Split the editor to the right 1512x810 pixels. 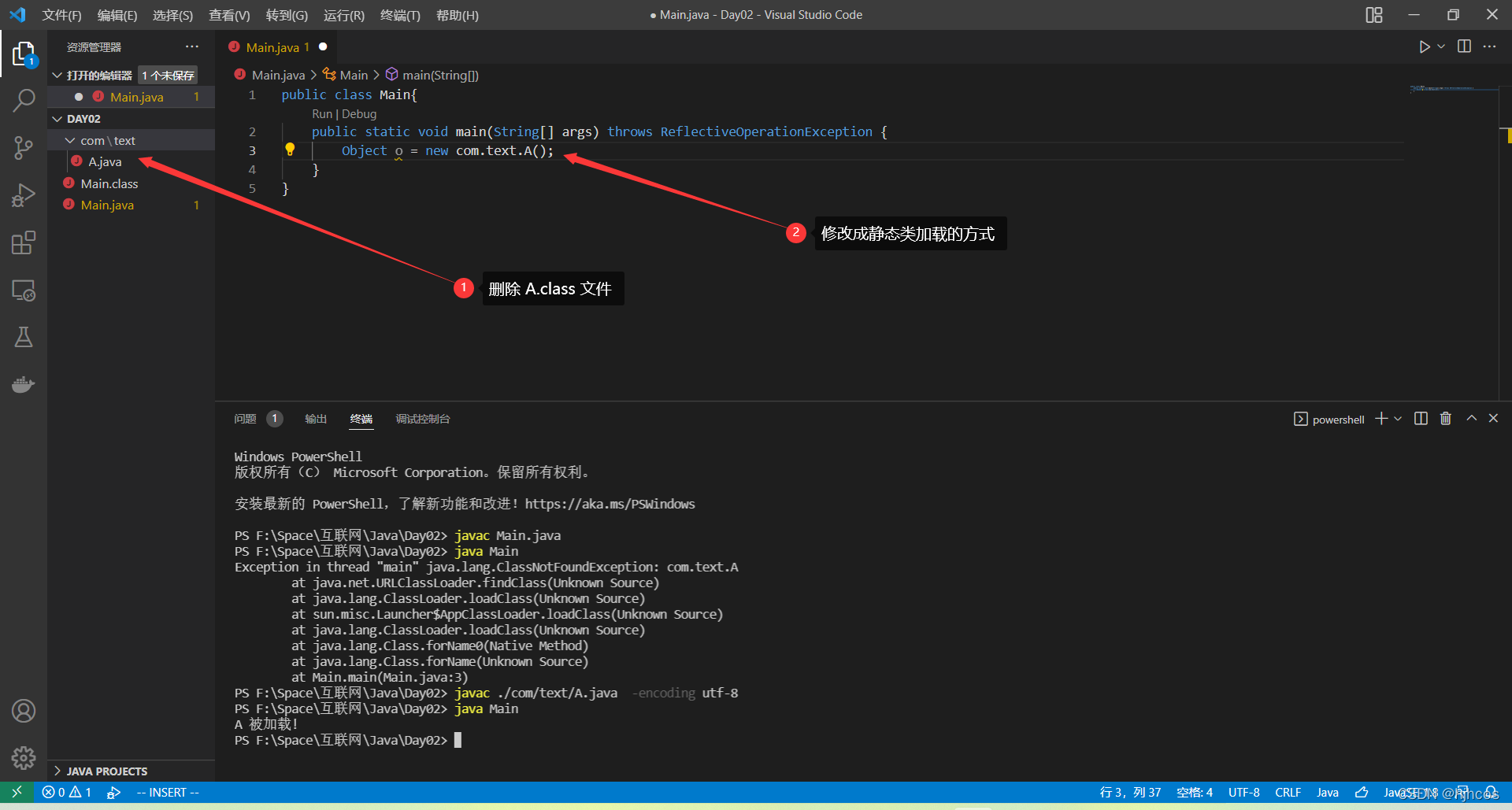pos(1464,46)
